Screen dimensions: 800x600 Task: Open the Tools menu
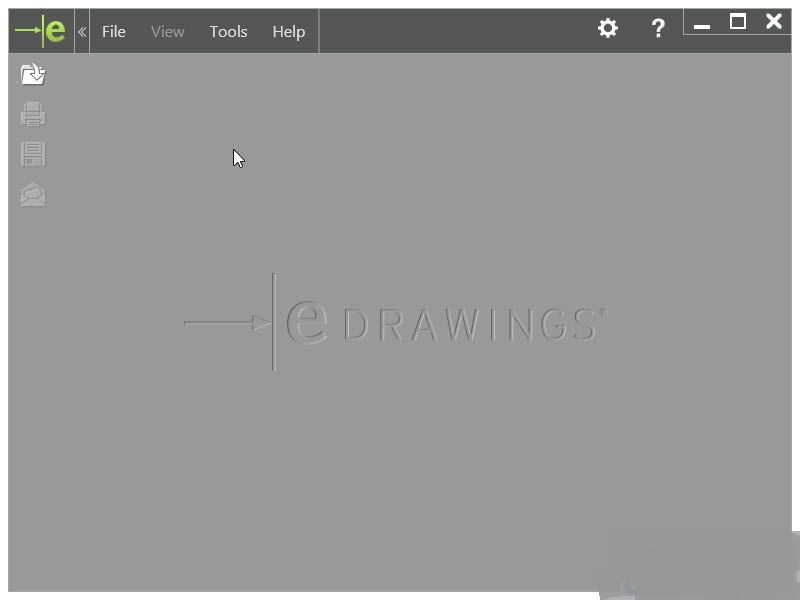tap(228, 32)
